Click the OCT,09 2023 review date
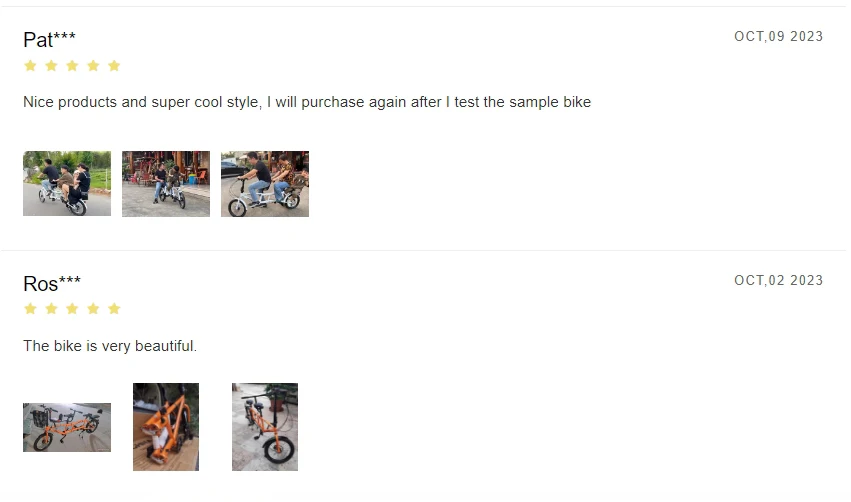The height and width of the screenshot is (502, 851). (x=778, y=37)
